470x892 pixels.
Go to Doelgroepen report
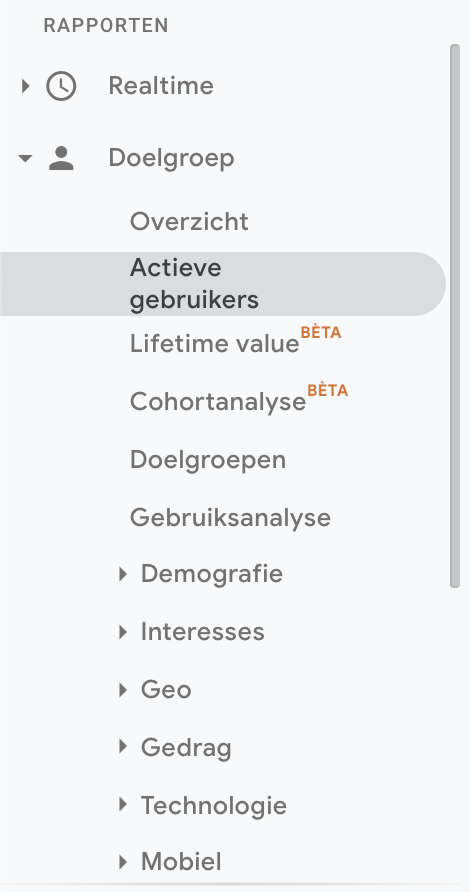208,460
